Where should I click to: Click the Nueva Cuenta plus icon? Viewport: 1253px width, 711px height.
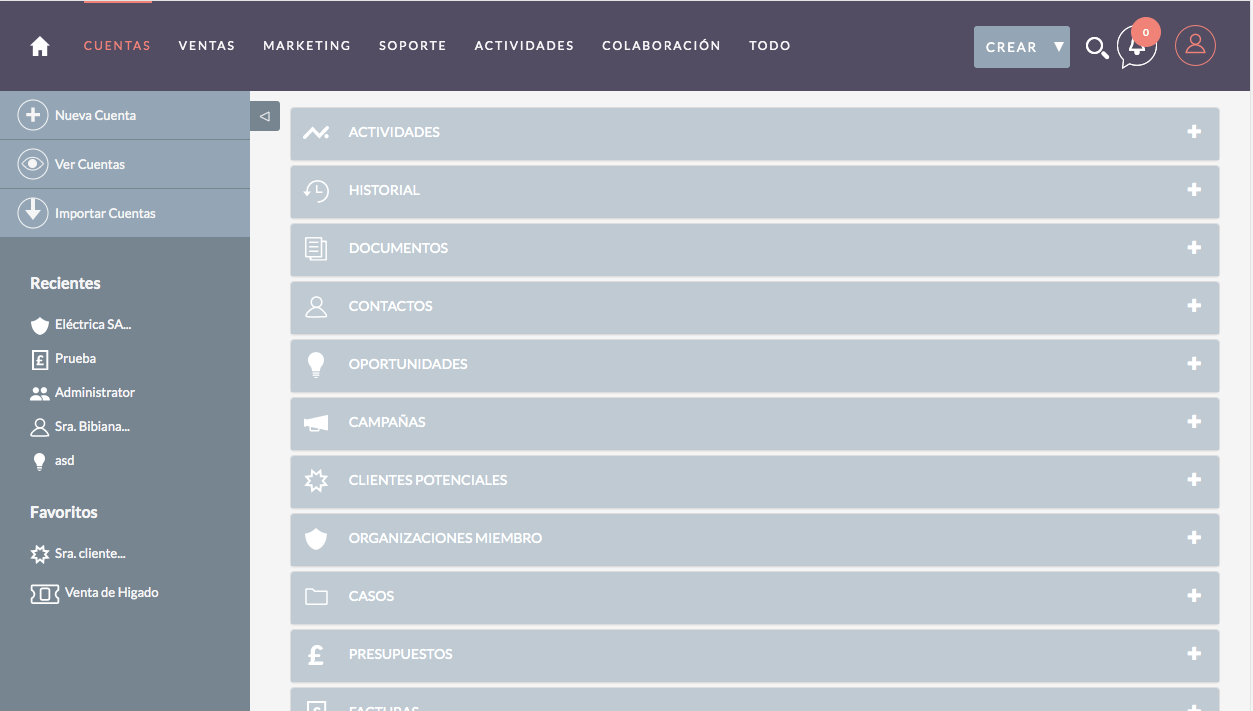[33, 115]
